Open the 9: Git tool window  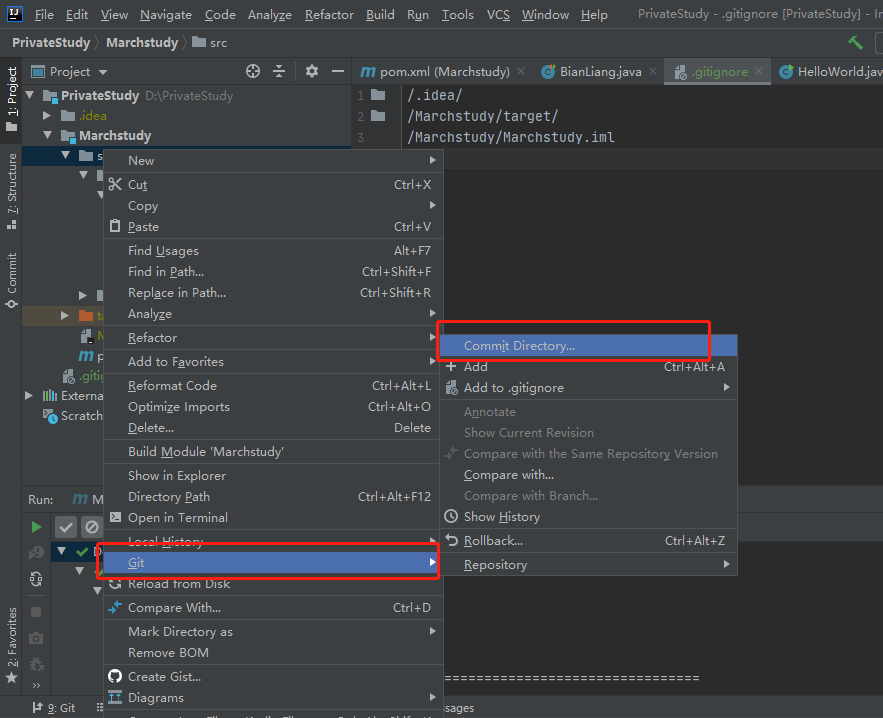[54, 708]
